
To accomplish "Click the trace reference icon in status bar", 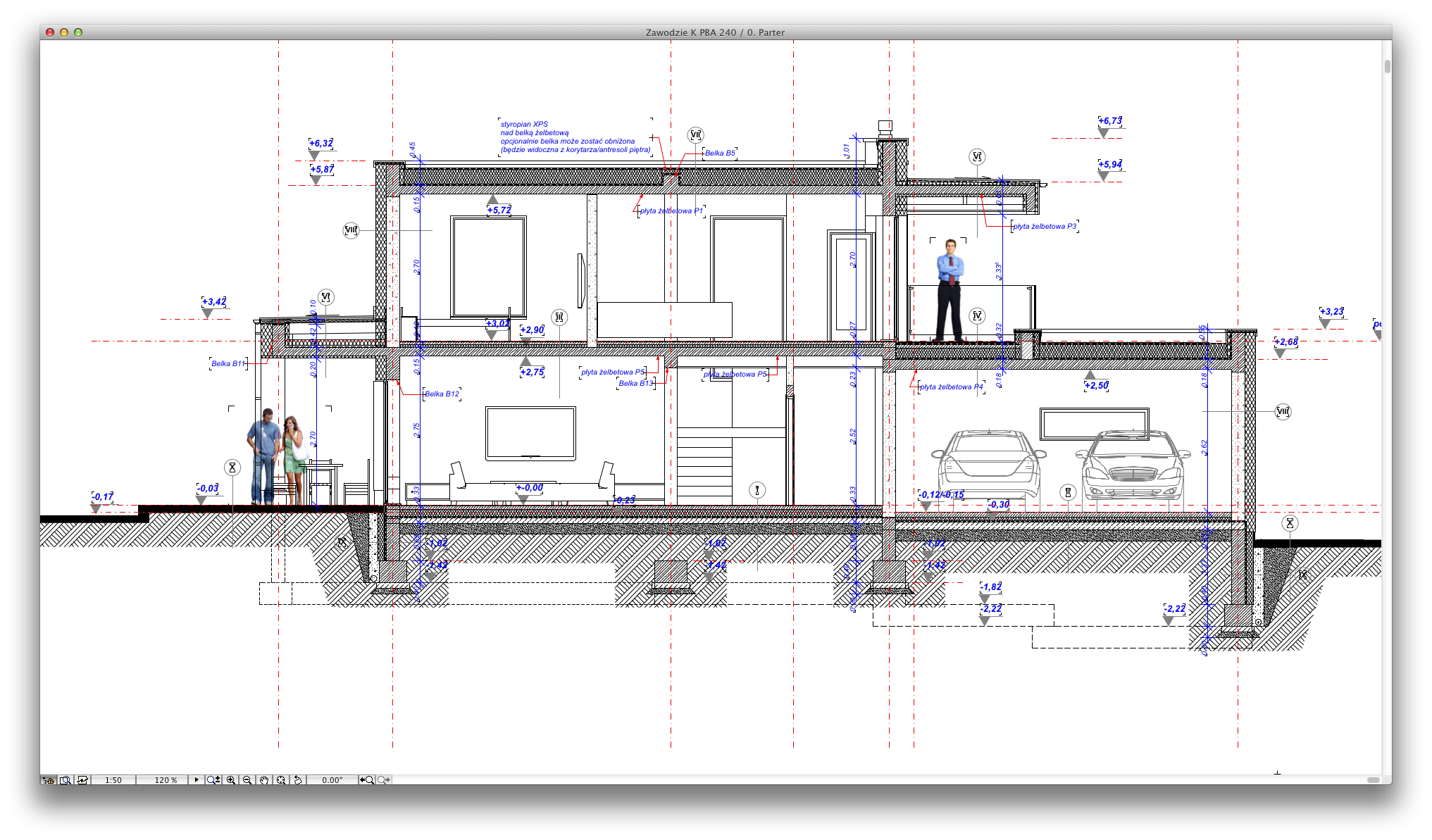I will 82,780.
